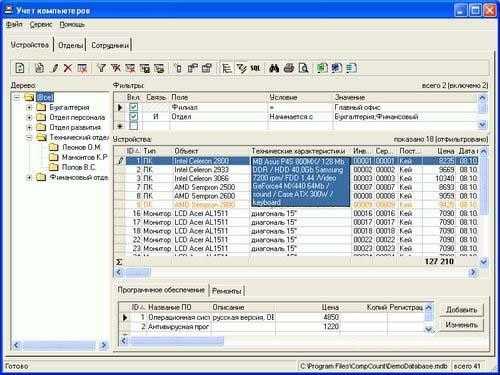Expand the Бухгалтерия tree node
This screenshot has height=375, width=500.
pos(29,108)
